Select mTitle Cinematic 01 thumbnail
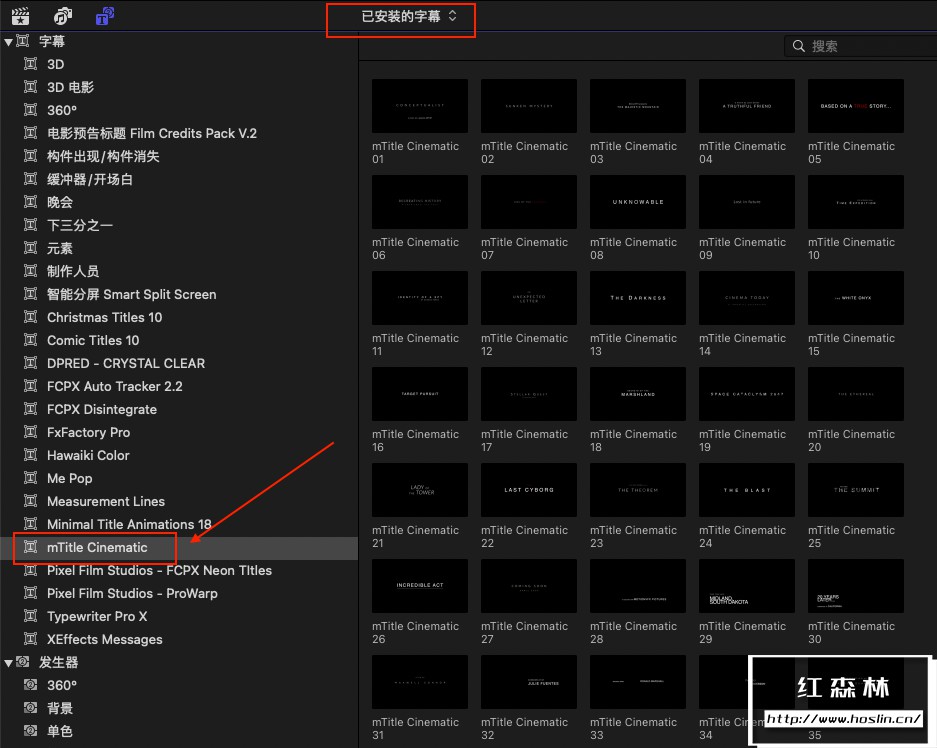 [x=420, y=106]
